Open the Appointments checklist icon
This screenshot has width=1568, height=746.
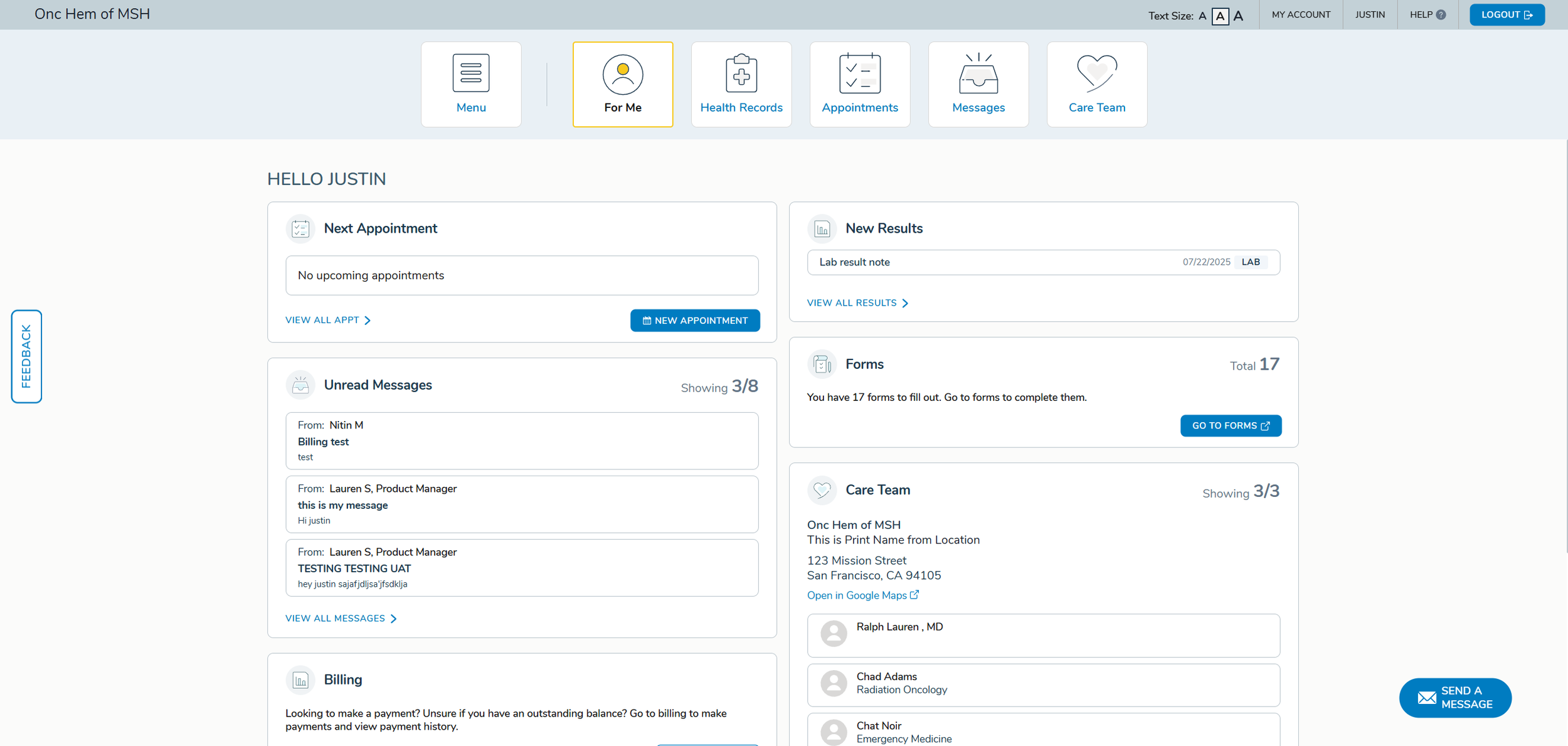point(859,73)
